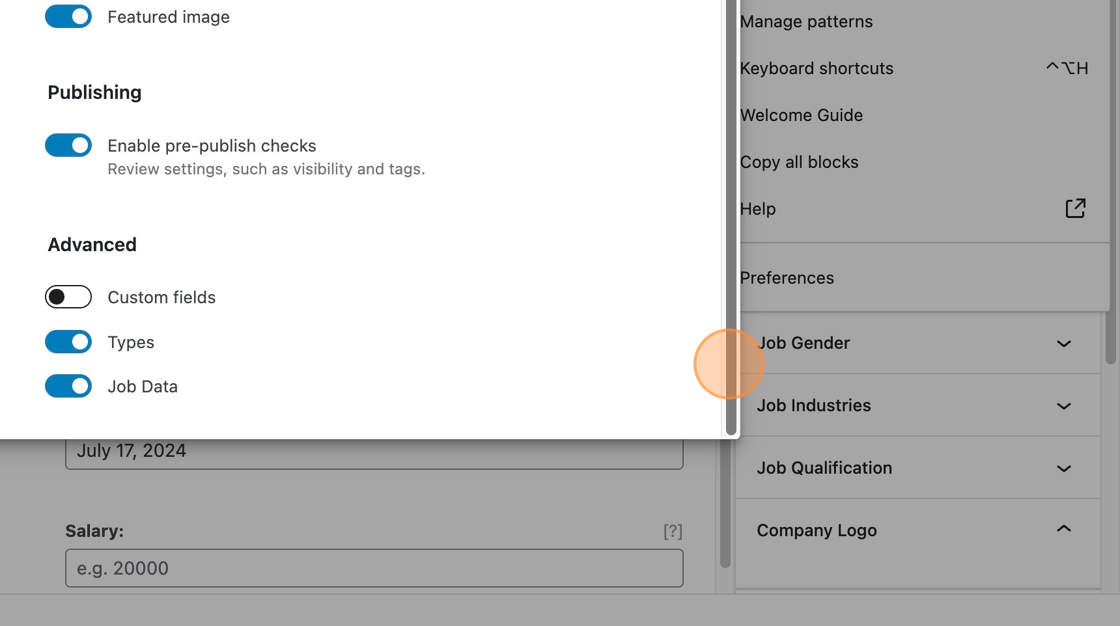
Task: Expand the Job Qualification panel chevron
Action: 1064,469
